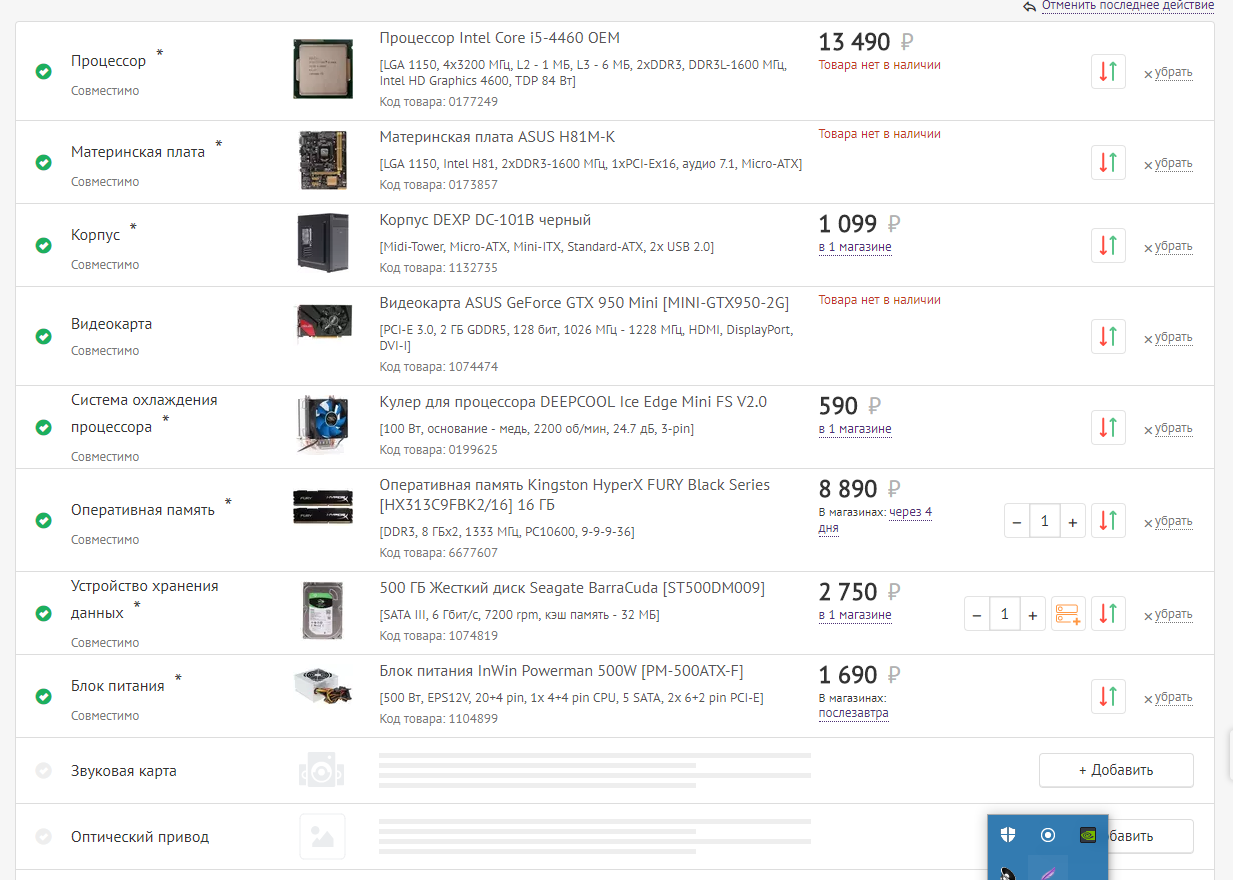Replace the DEXP DC-101B case via arrows icon
The image size is (1233, 880).
1108,246
